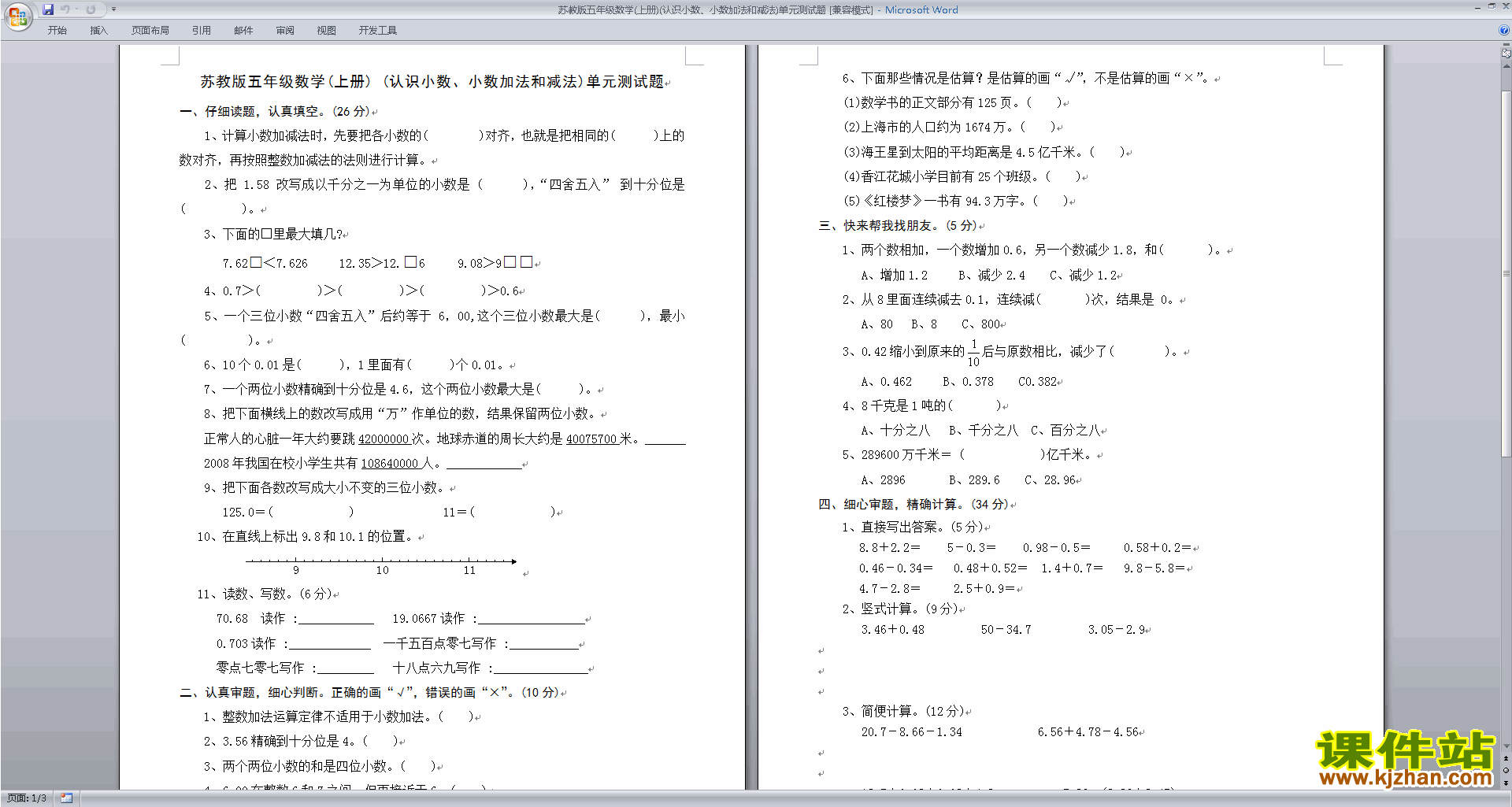Open Word Help question mark icon

(x=1504, y=31)
